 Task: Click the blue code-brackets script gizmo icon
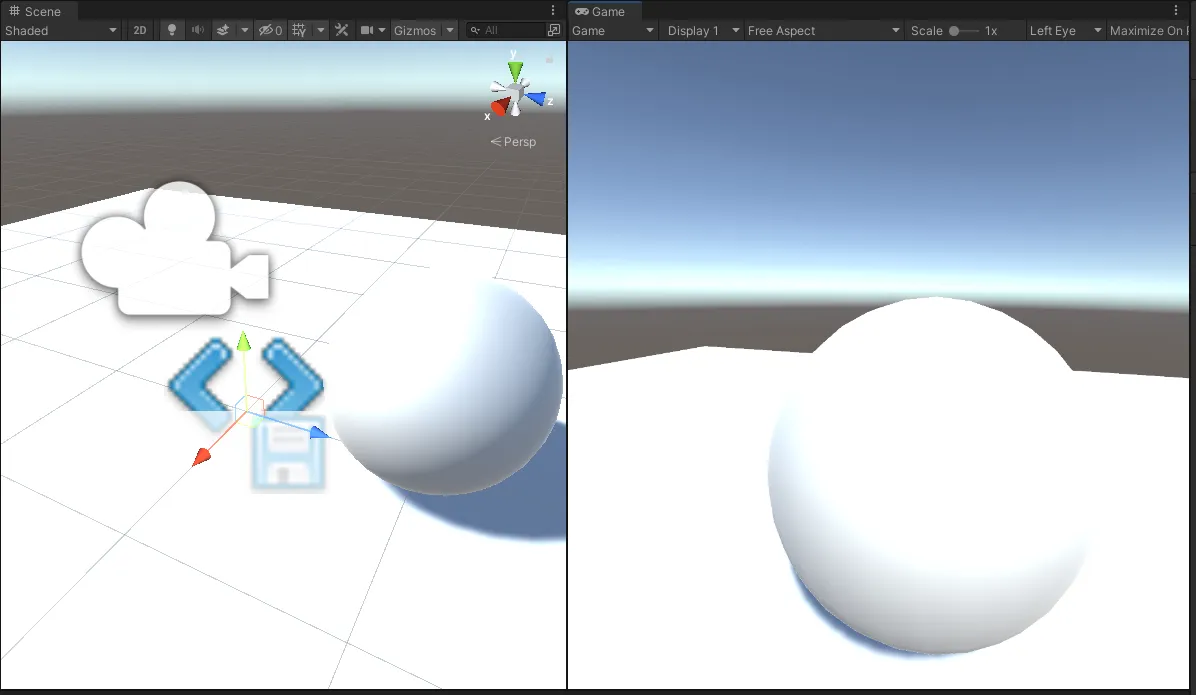click(246, 379)
